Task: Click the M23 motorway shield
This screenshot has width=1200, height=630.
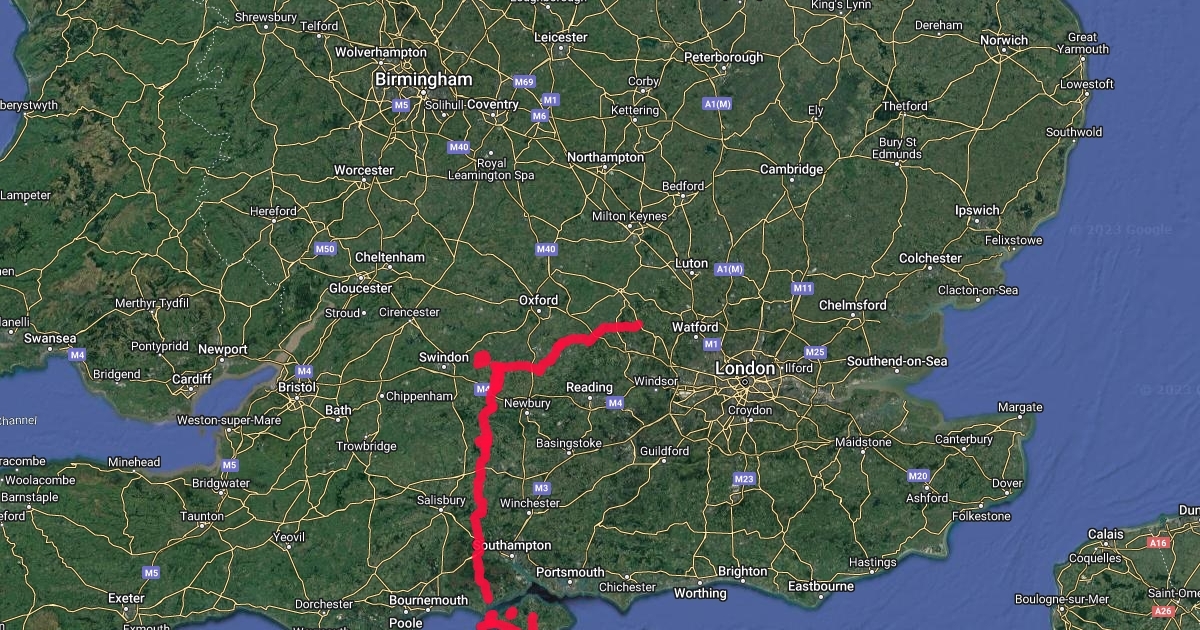Action: click(x=743, y=479)
